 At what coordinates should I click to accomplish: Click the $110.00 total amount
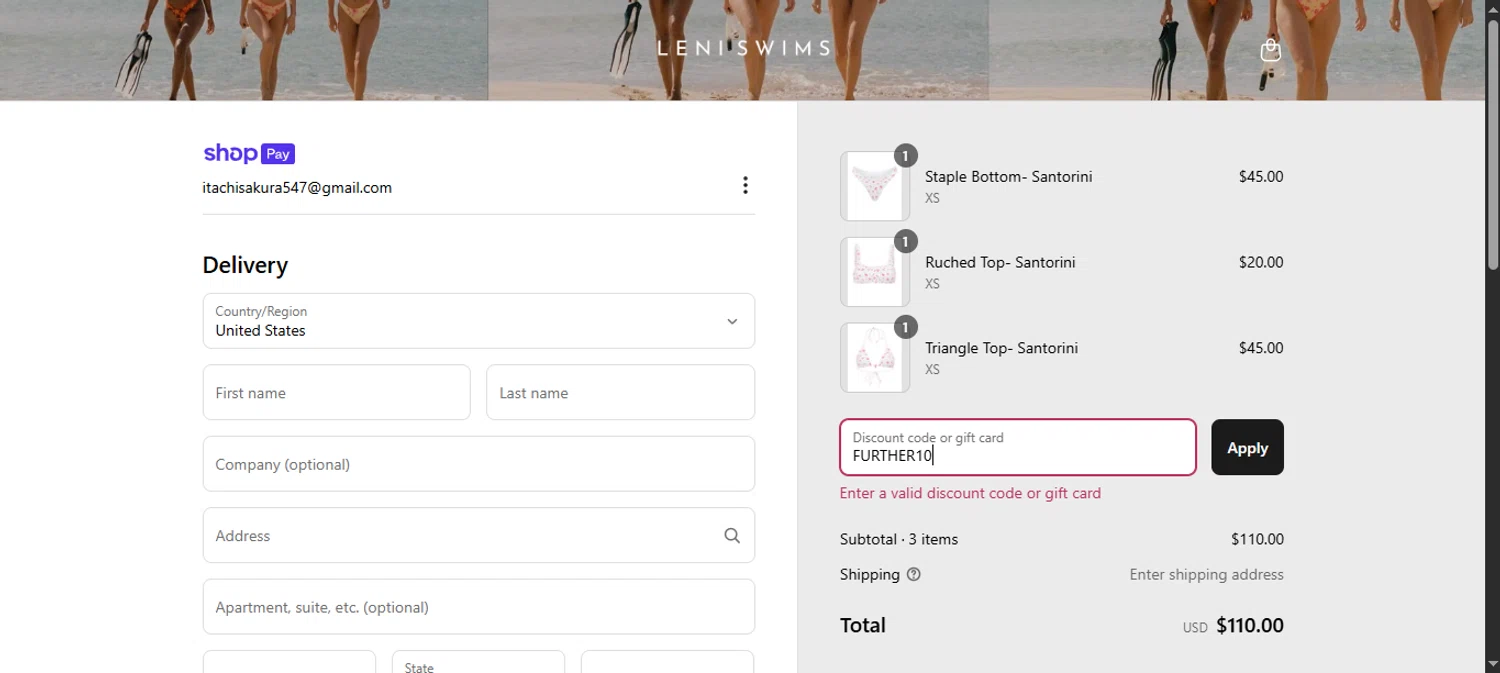[x=1250, y=626]
